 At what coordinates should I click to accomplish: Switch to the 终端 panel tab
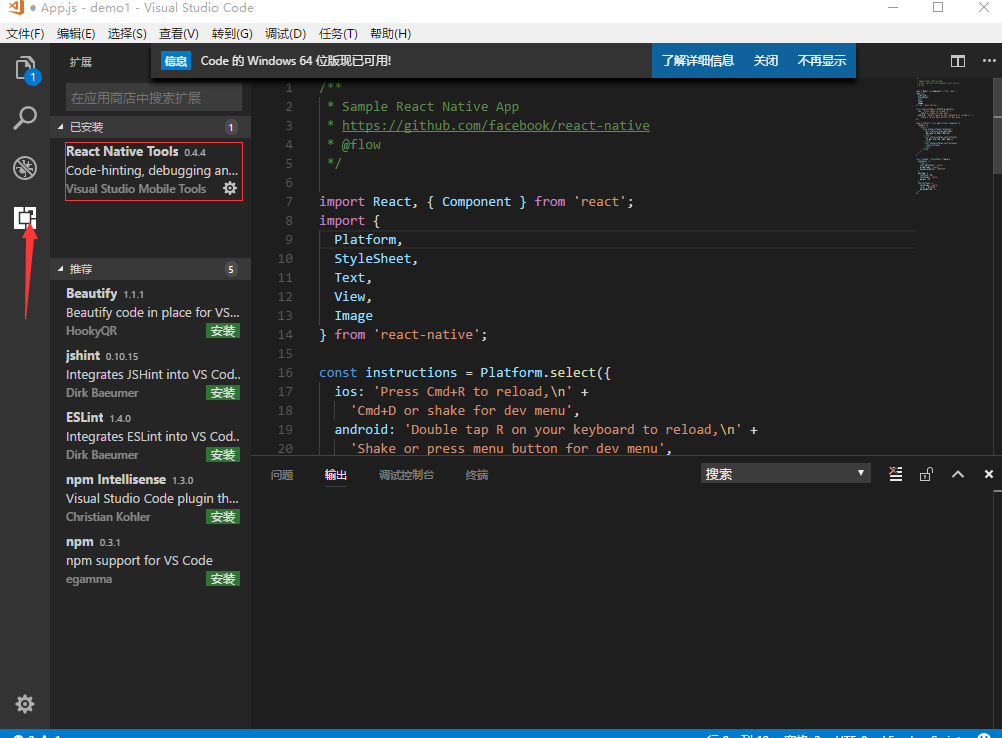pos(477,475)
